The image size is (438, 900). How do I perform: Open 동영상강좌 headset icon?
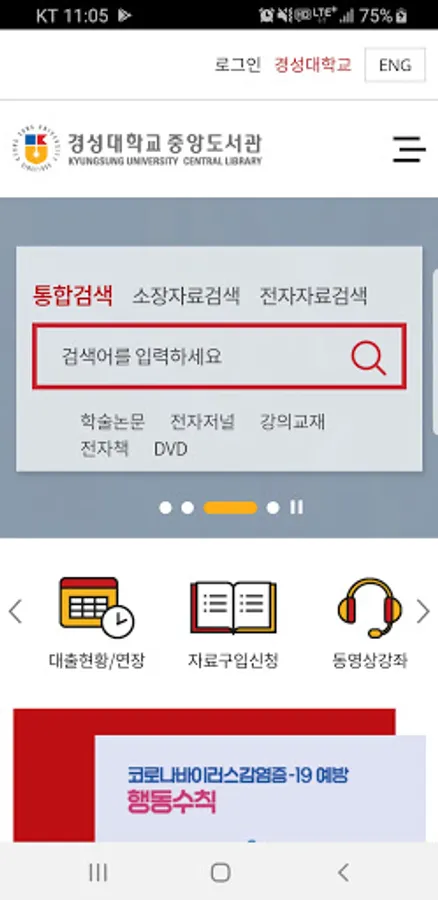pyautogui.click(x=370, y=607)
